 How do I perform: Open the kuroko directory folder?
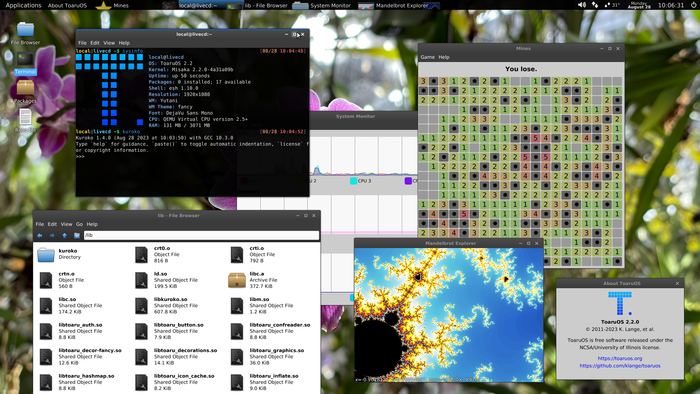click(x=46, y=254)
